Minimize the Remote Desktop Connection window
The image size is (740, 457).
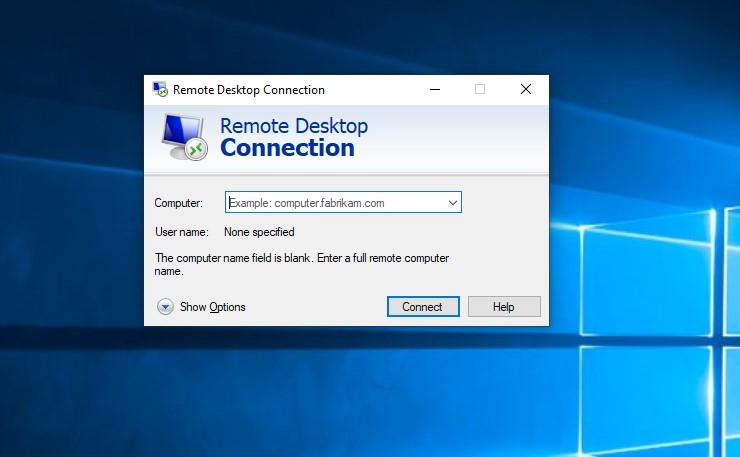click(435, 89)
